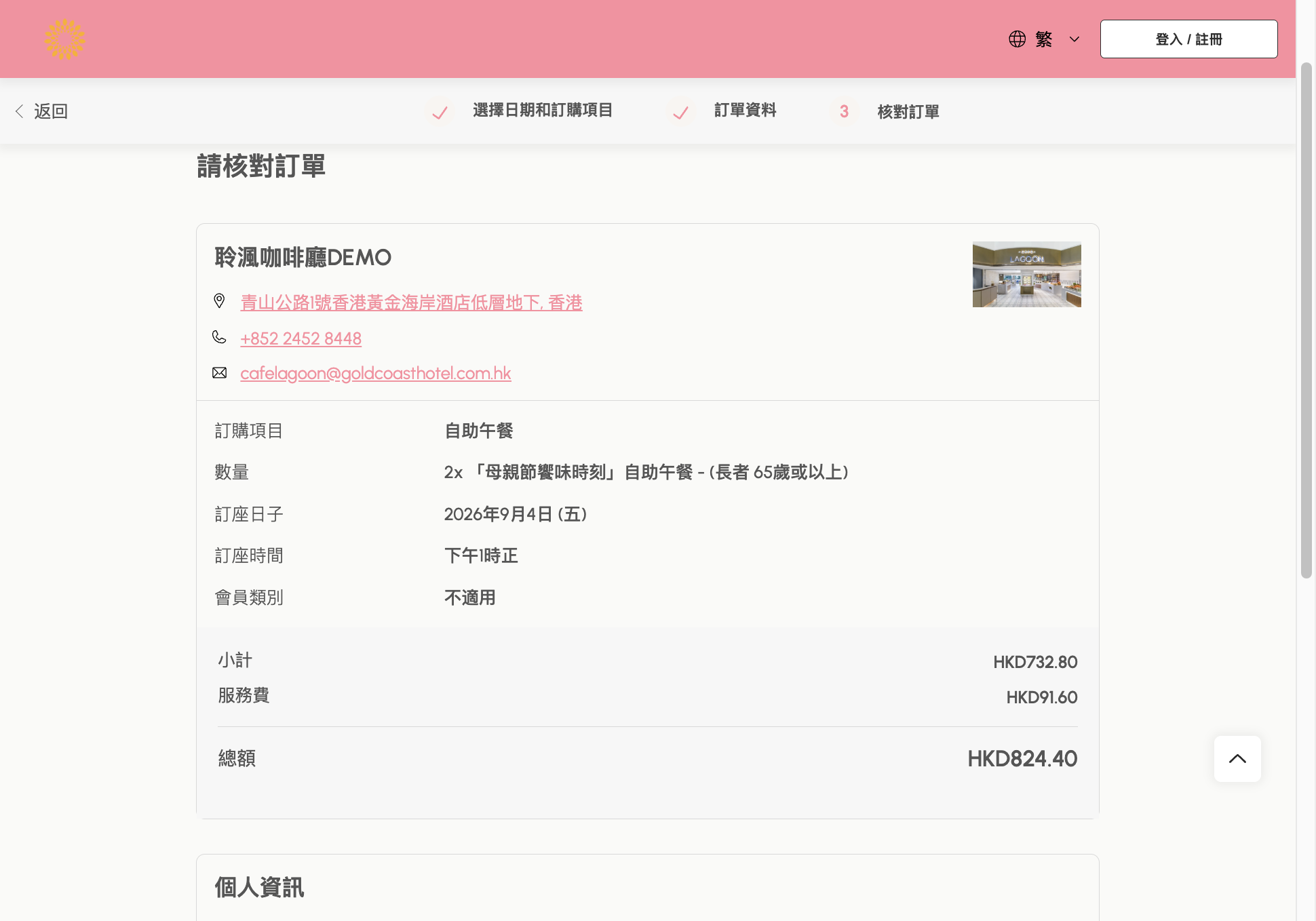
Task: Click the step number 3 badge
Action: pyautogui.click(x=844, y=111)
